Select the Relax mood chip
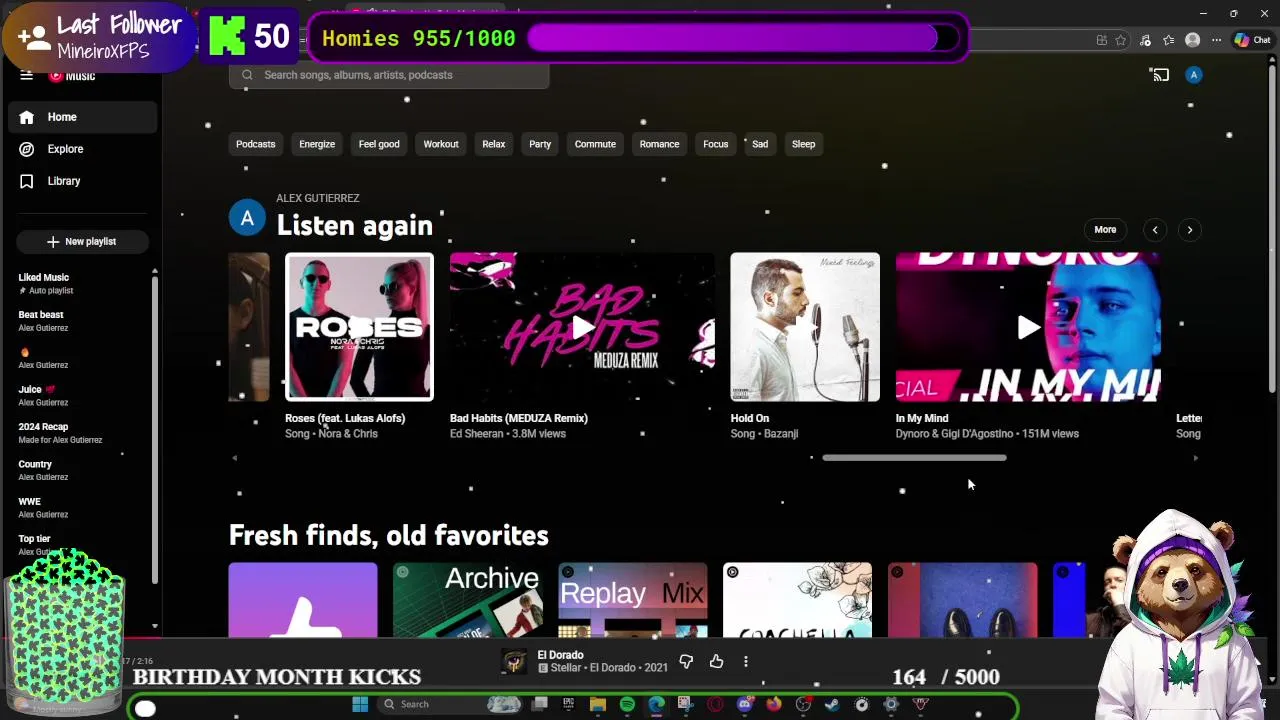This screenshot has height=720, width=1280. click(x=494, y=144)
